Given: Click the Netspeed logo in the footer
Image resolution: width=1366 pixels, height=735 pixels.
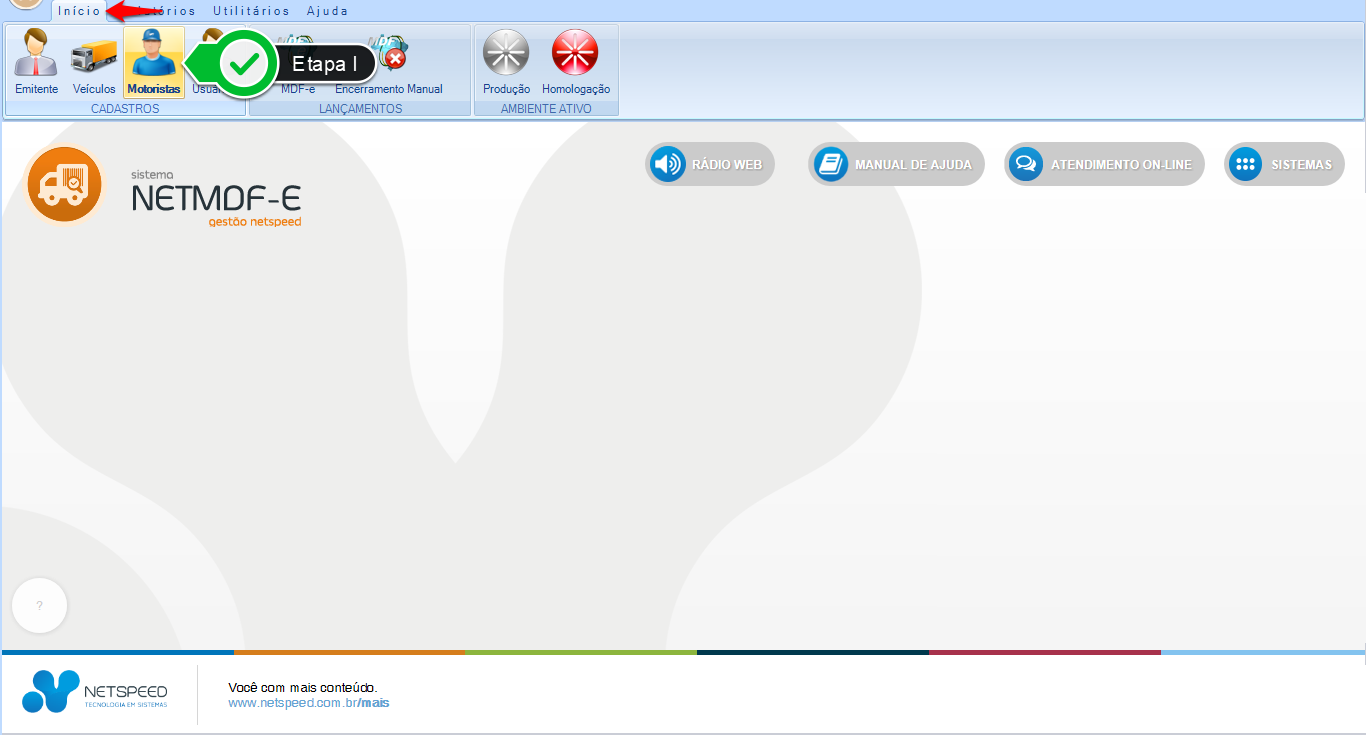Looking at the screenshot, I should [x=95, y=691].
